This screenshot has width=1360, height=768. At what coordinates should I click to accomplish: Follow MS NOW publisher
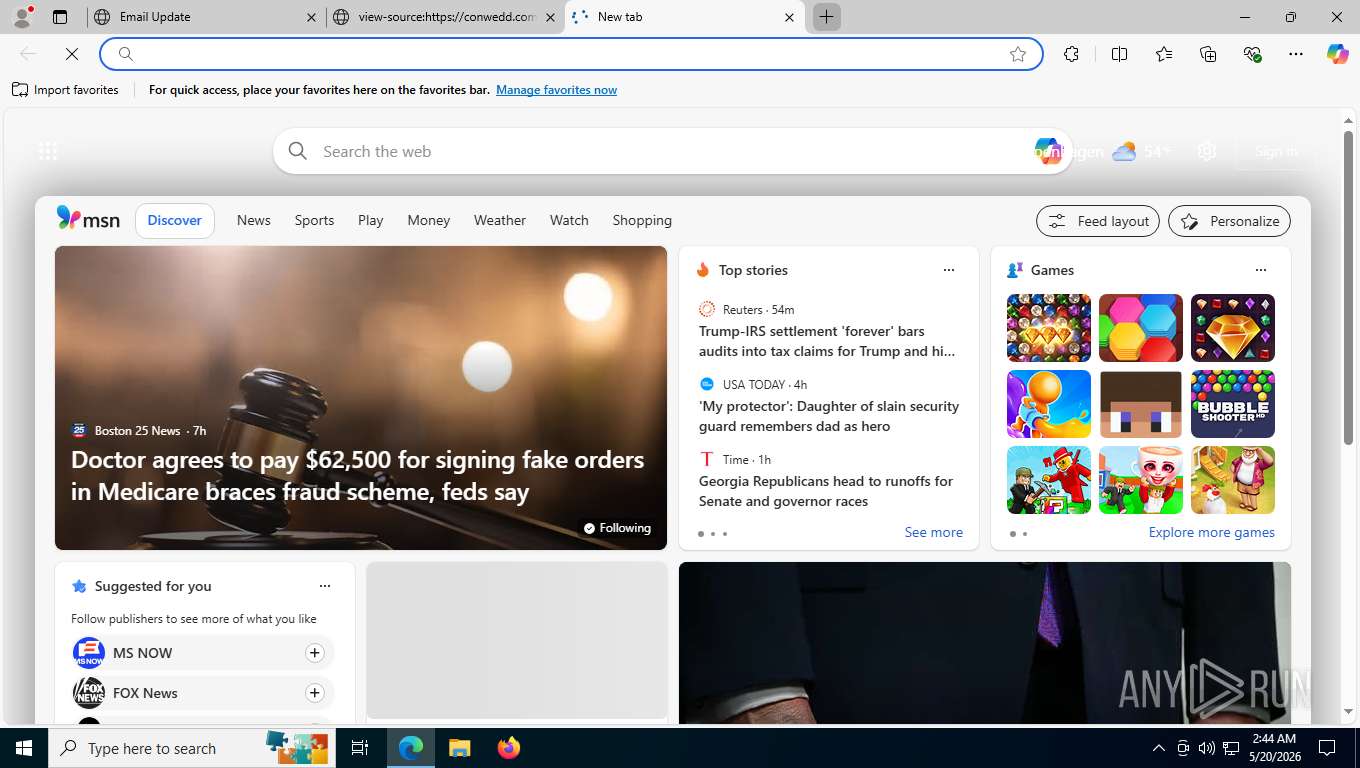click(x=314, y=653)
